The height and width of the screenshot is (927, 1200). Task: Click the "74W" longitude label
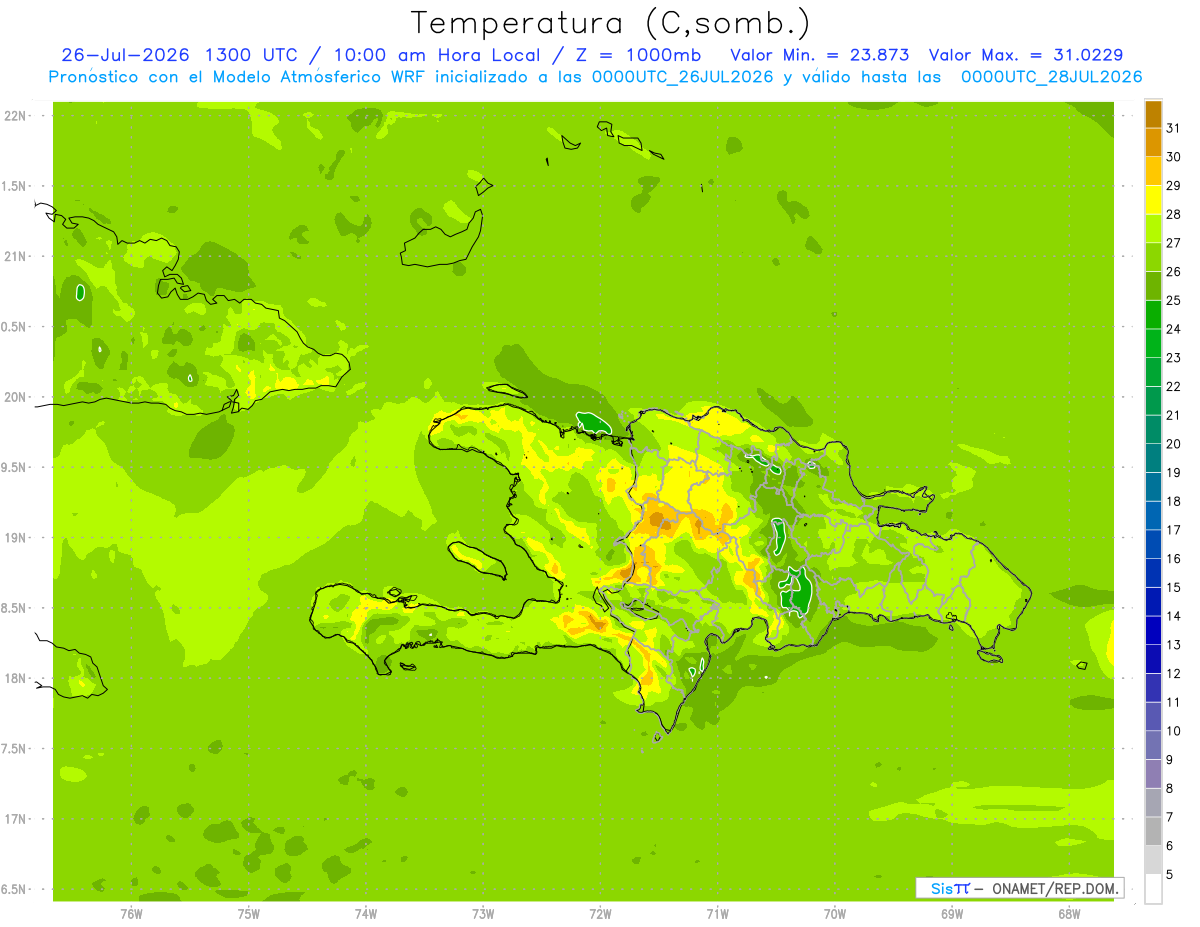click(365, 913)
